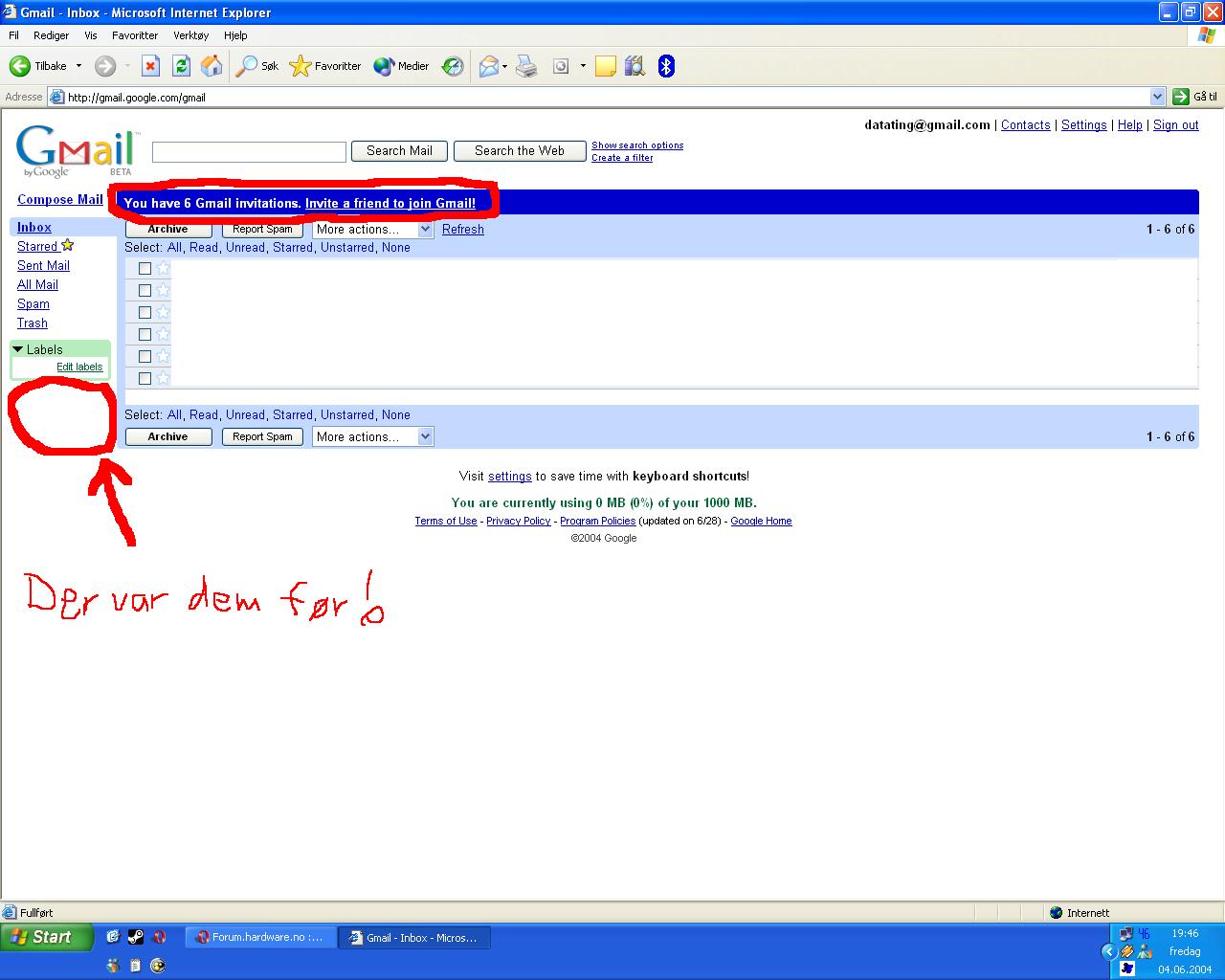
Task: Open the bottom More actions dropdown
Action: (x=373, y=436)
